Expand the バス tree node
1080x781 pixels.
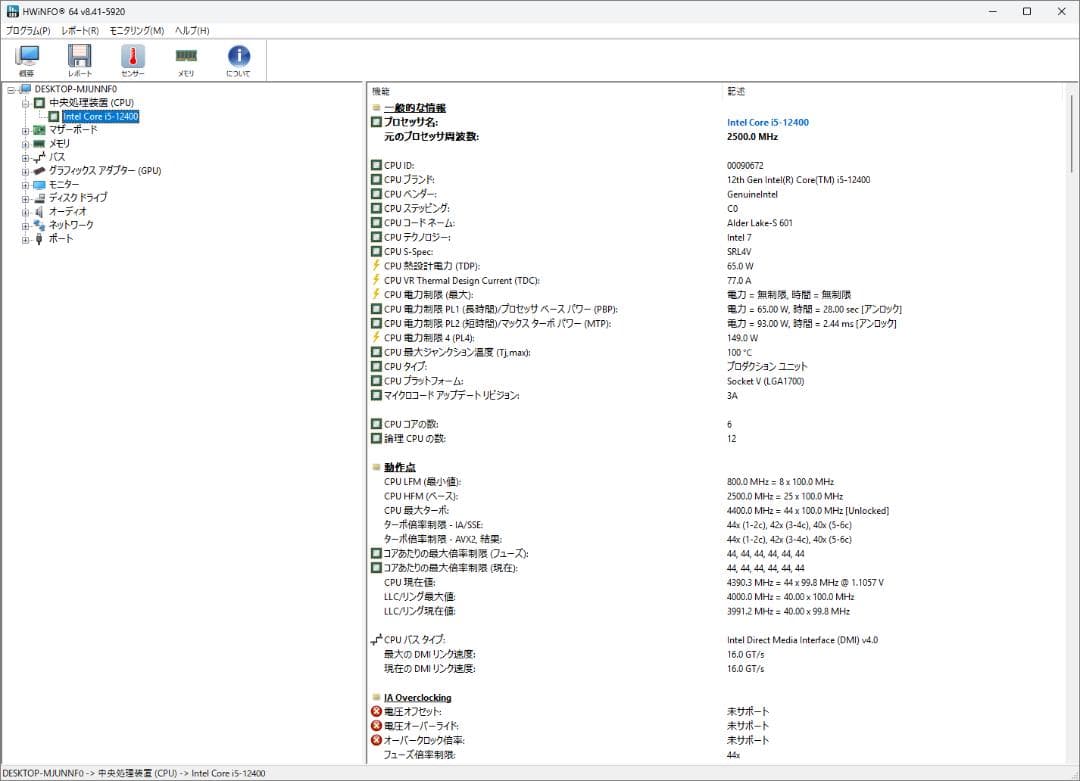tap(24, 157)
